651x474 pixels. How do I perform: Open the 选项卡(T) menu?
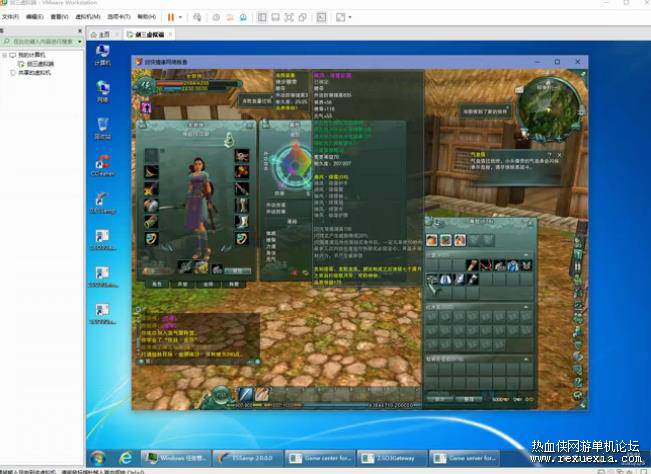(x=119, y=17)
